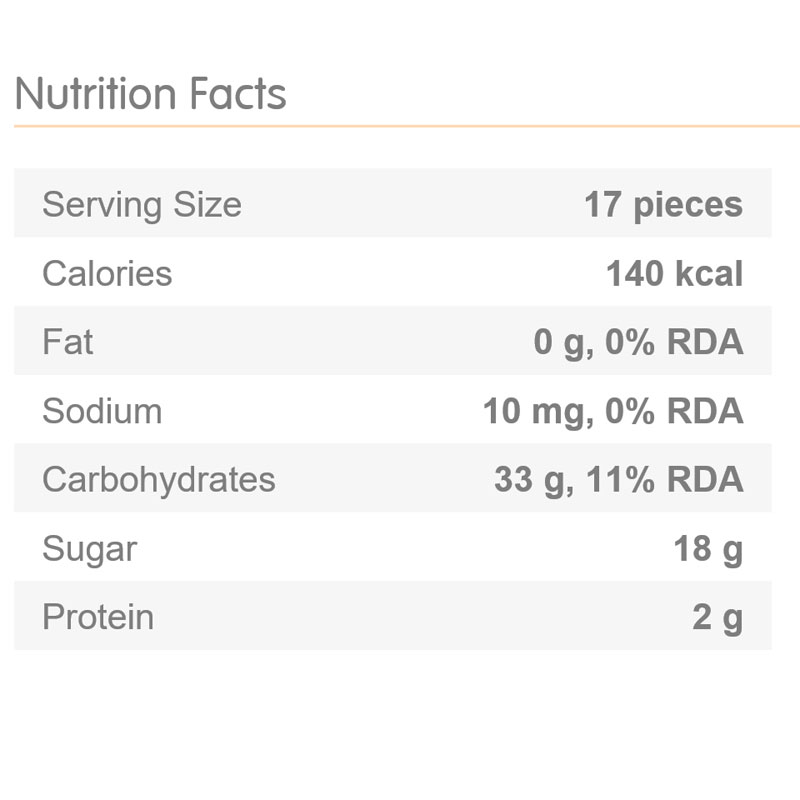Click the "11% RDA" carbohydrates percentage

click(665, 479)
